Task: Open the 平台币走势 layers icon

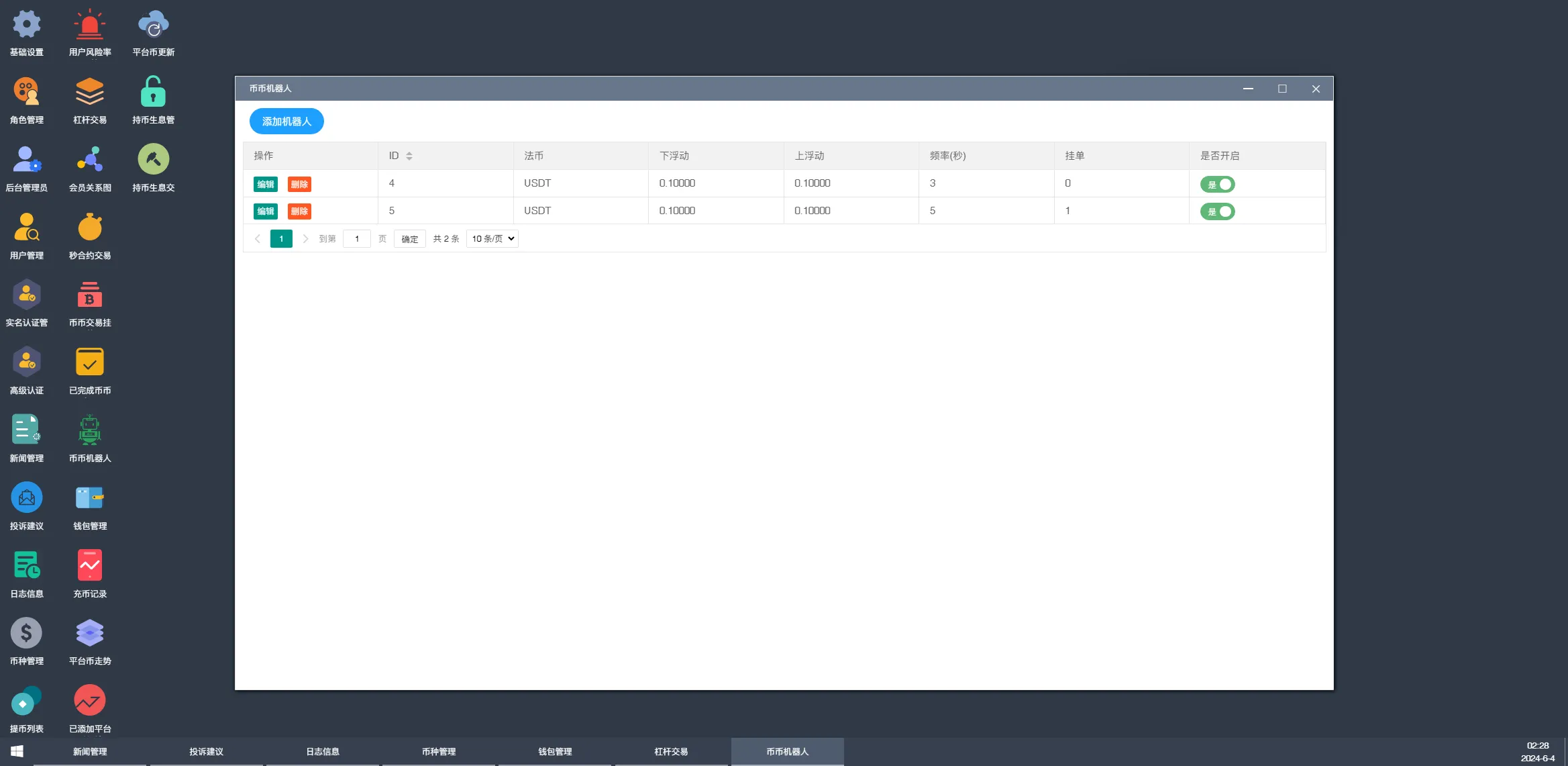Action: coord(90,633)
